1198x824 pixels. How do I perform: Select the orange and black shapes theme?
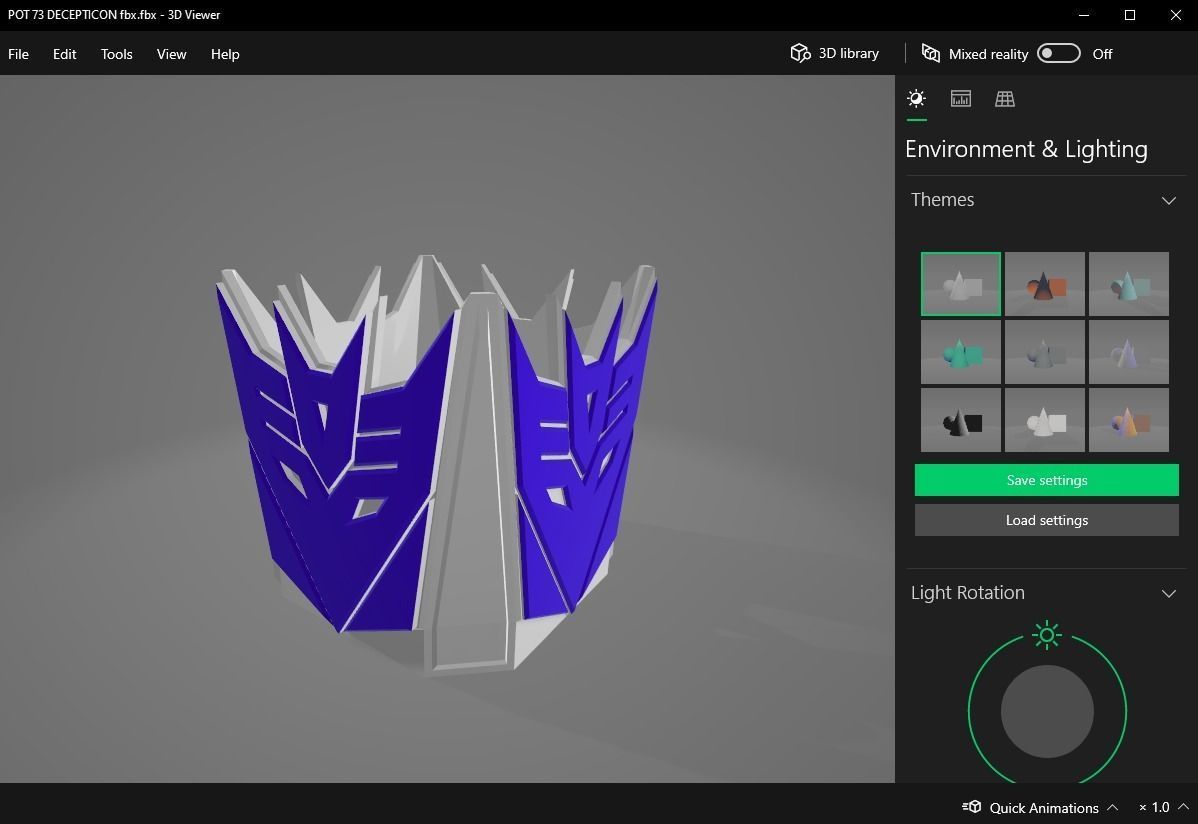[x=1044, y=284]
